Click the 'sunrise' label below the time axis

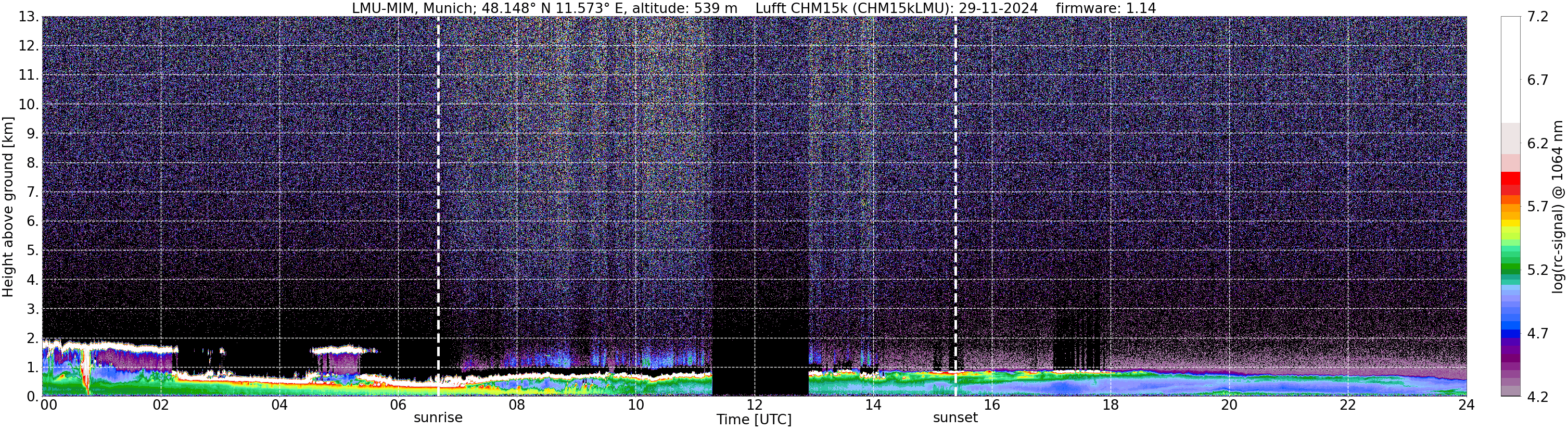point(438,418)
